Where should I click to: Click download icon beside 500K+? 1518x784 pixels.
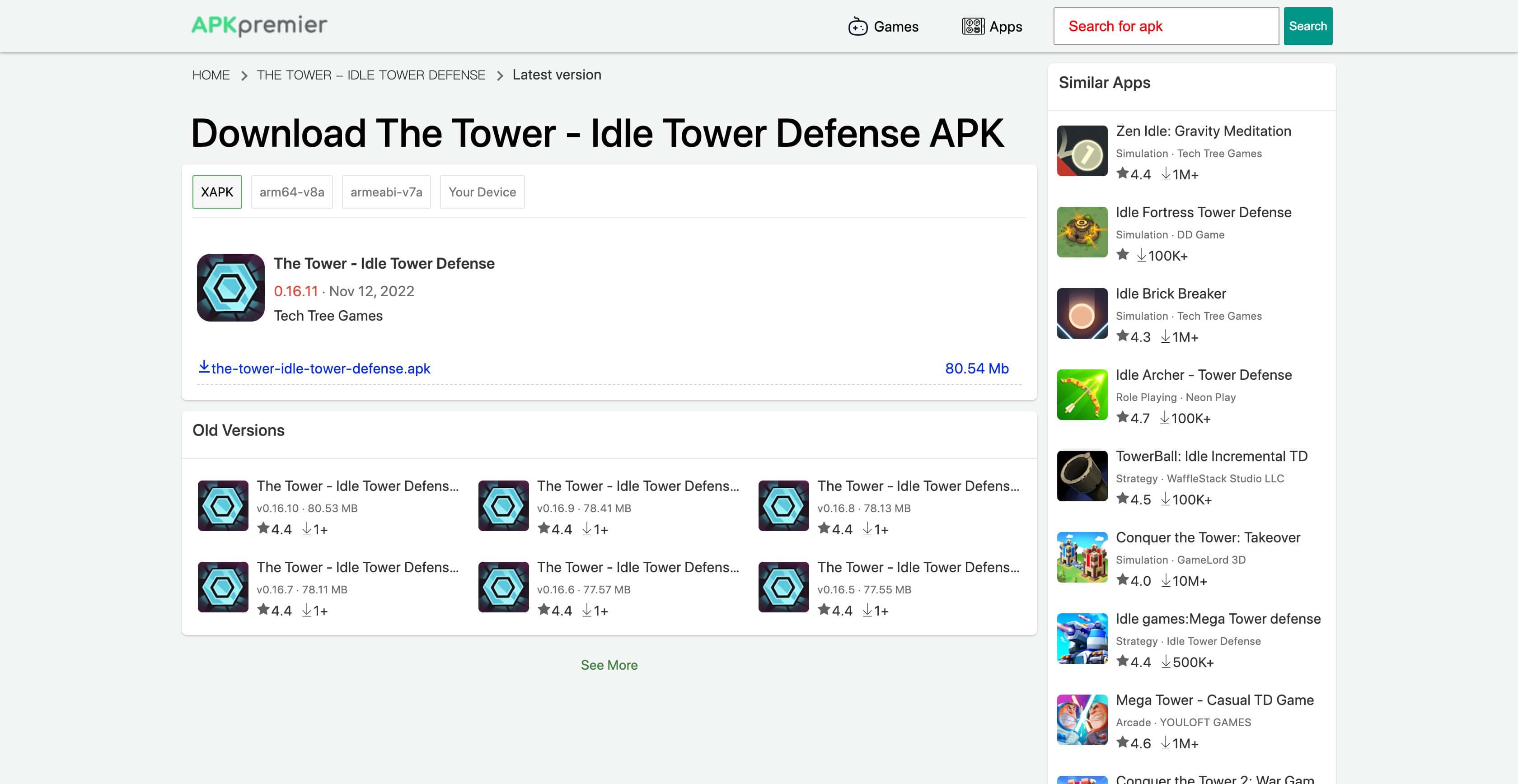coord(1166,662)
